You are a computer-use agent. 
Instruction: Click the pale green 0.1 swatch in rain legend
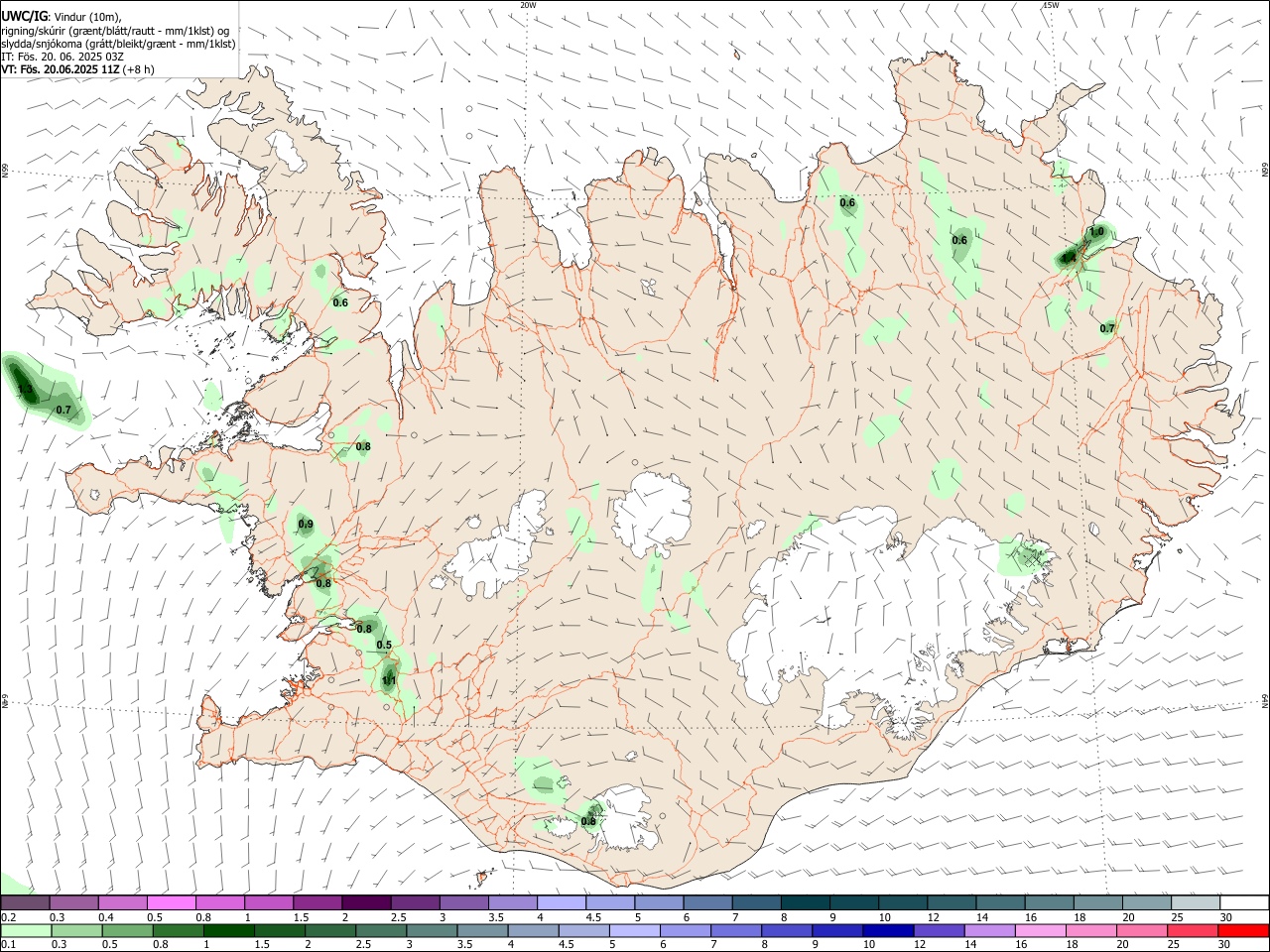pos(25,930)
